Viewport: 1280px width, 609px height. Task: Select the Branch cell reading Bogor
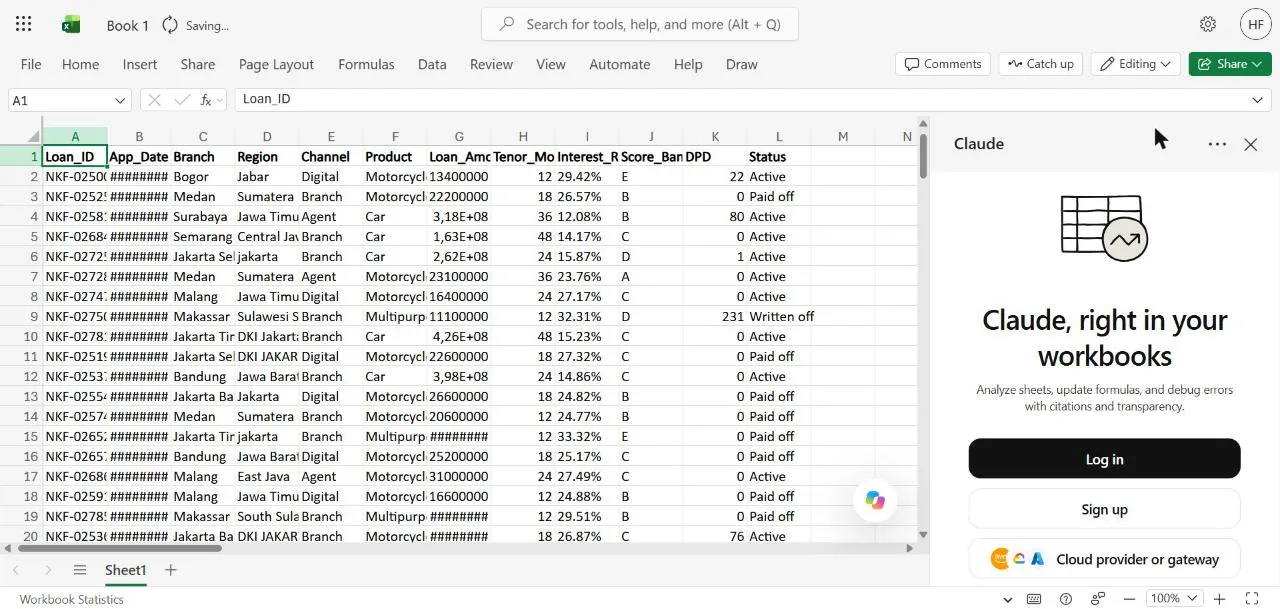pyautogui.click(x=203, y=176)
